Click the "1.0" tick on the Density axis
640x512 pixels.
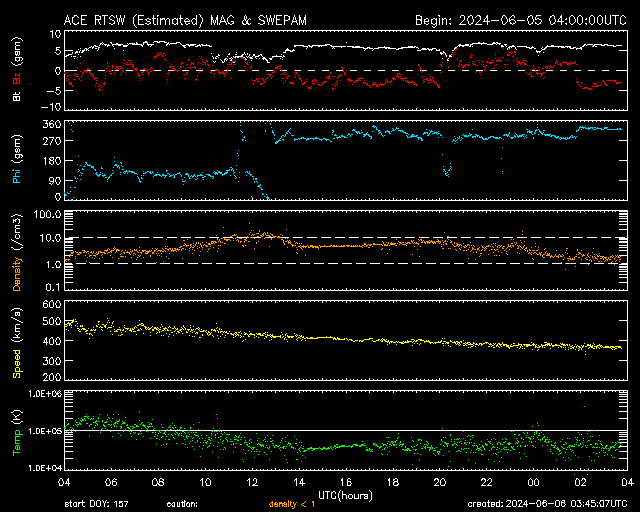click(52, 265)
